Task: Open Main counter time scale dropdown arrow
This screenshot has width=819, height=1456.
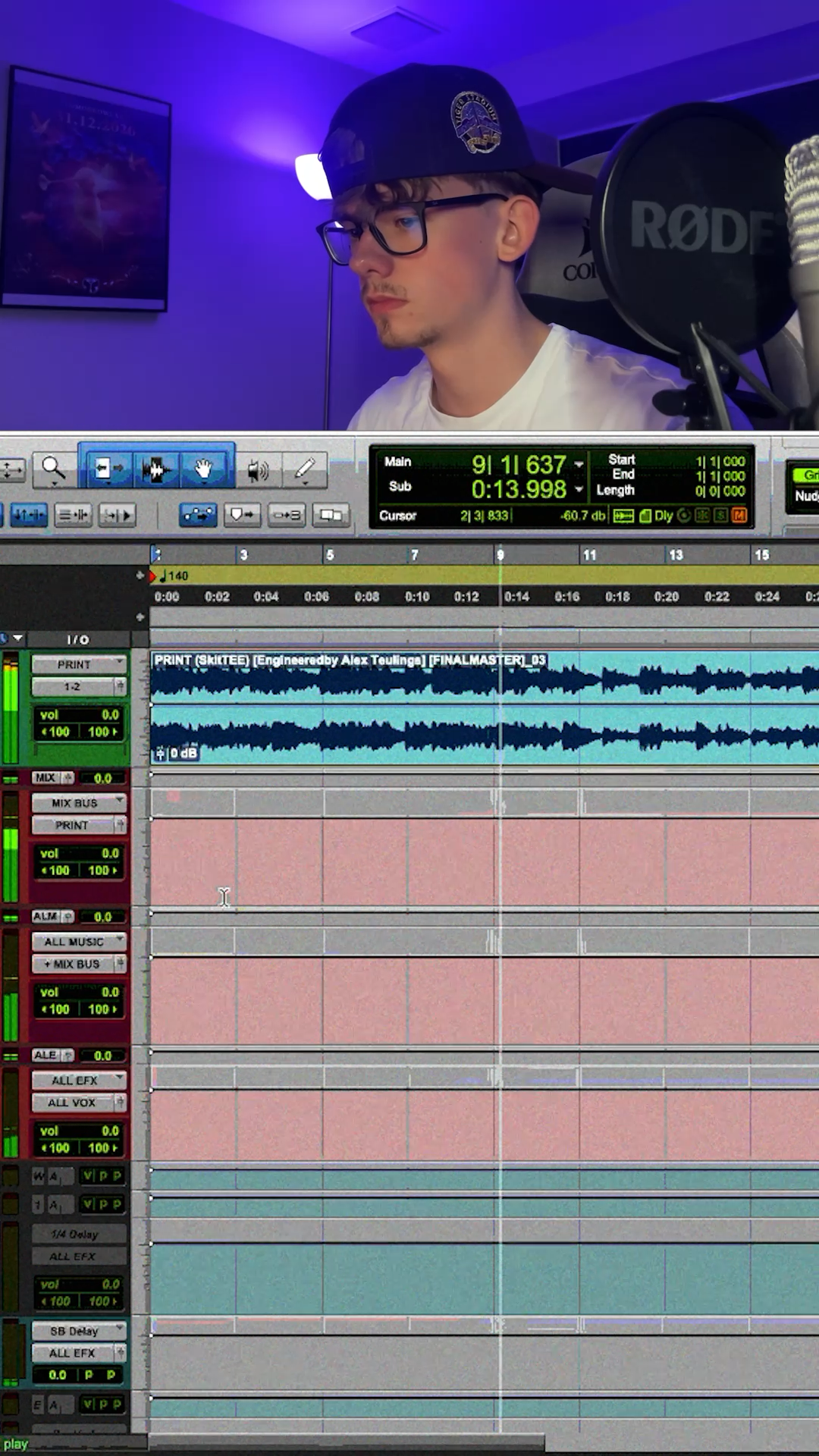Action: point(579,464)
